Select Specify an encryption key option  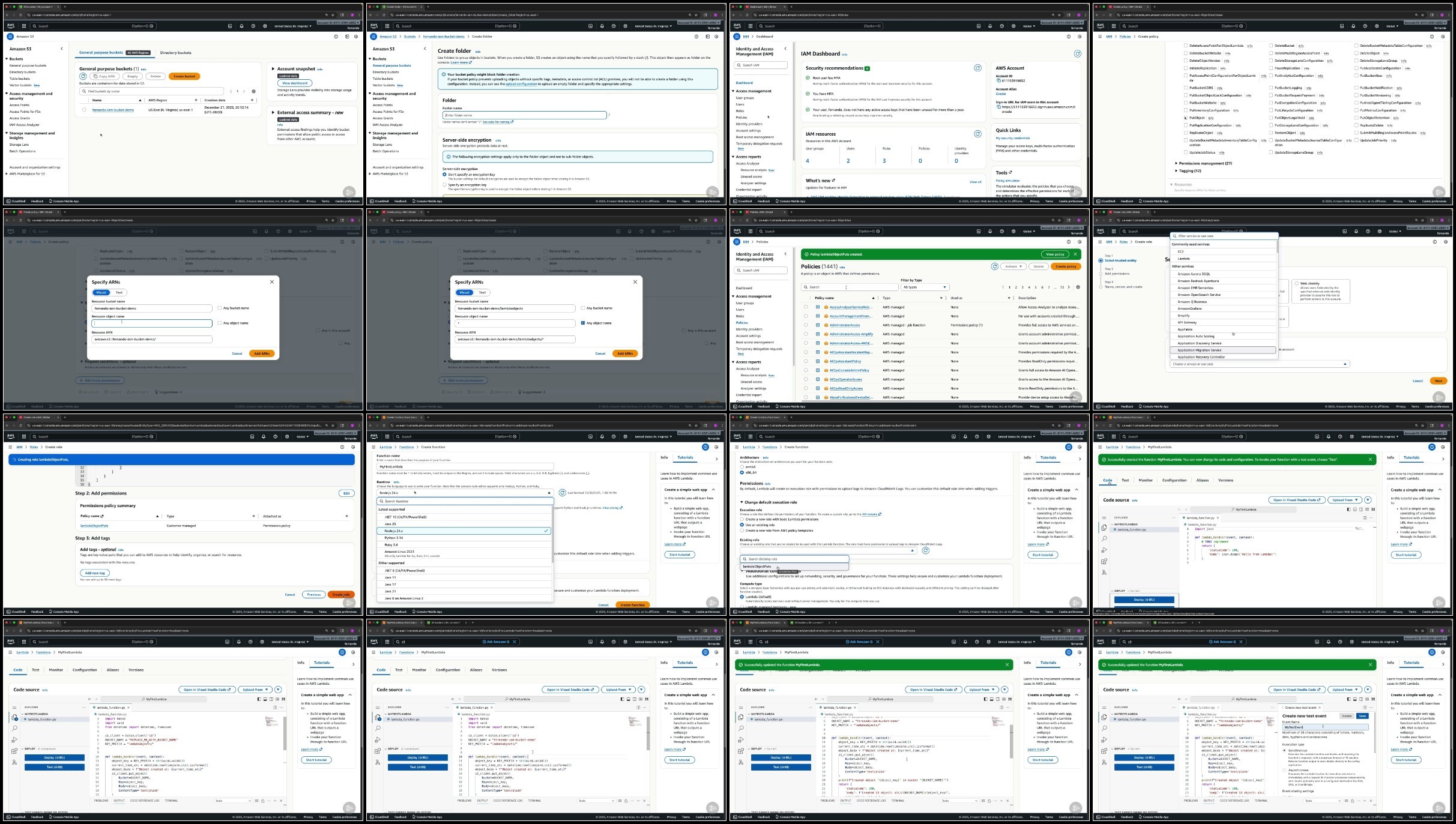point(445,185)
